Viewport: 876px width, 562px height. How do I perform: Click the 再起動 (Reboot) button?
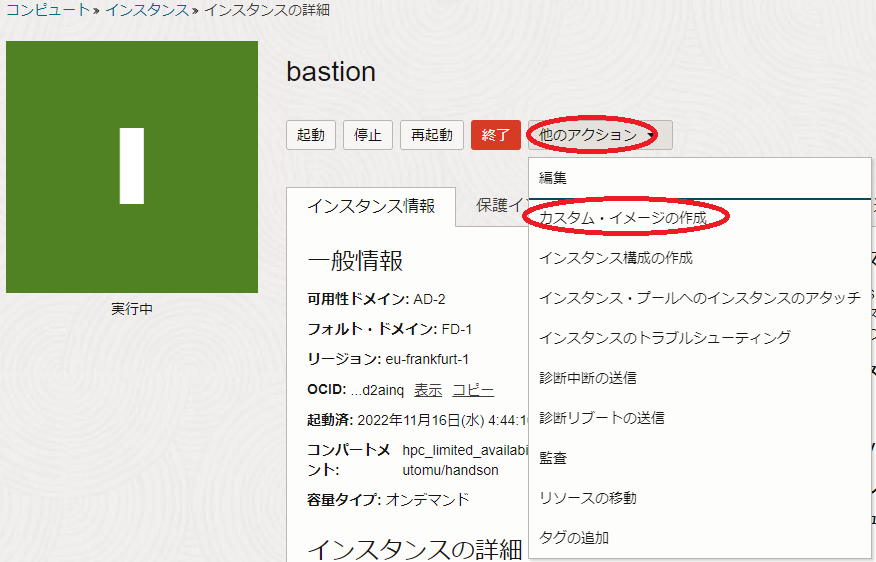431,135
